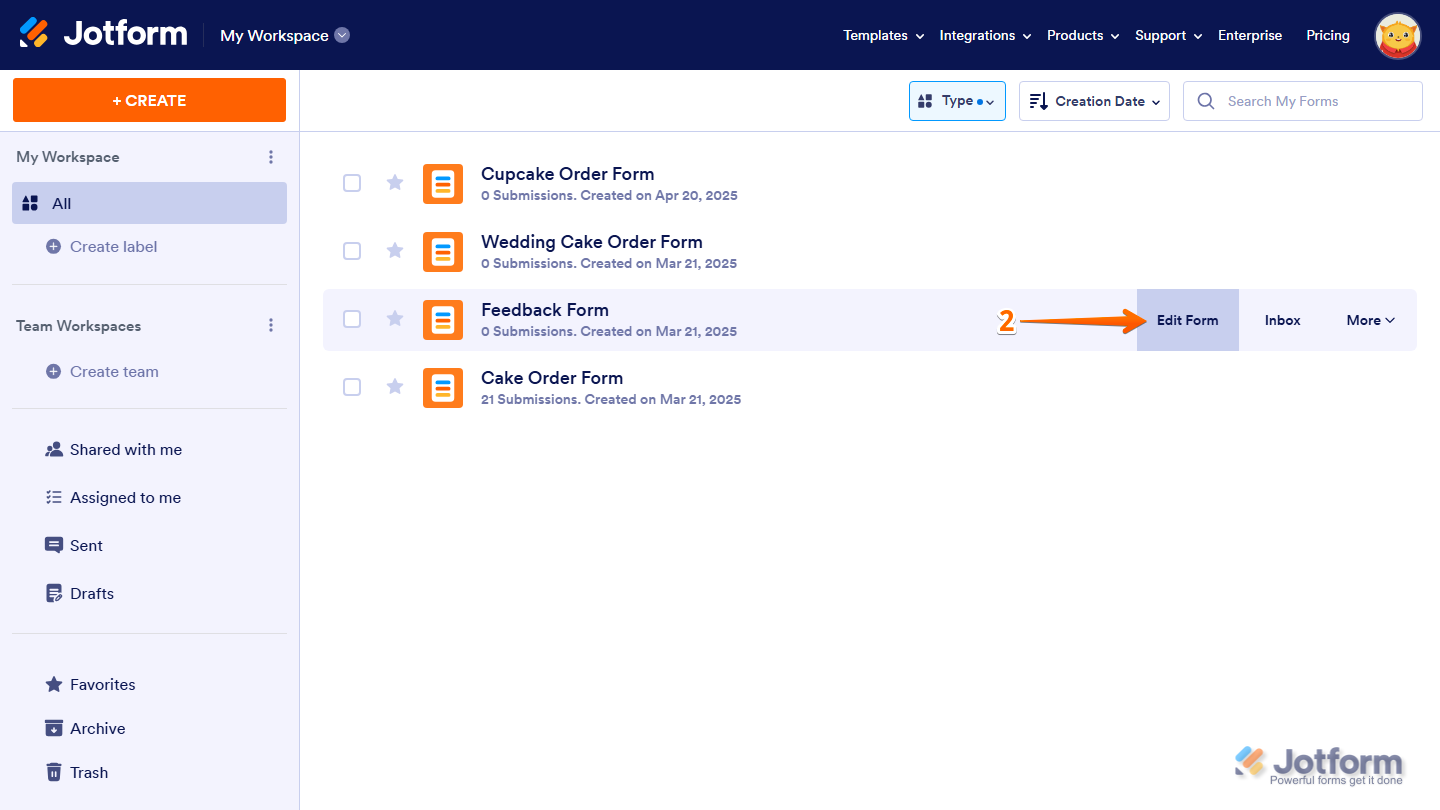The width and height of the screenshot is (1440, 810).
Task: Click the orange CREATE button
Action: (149, 100)
